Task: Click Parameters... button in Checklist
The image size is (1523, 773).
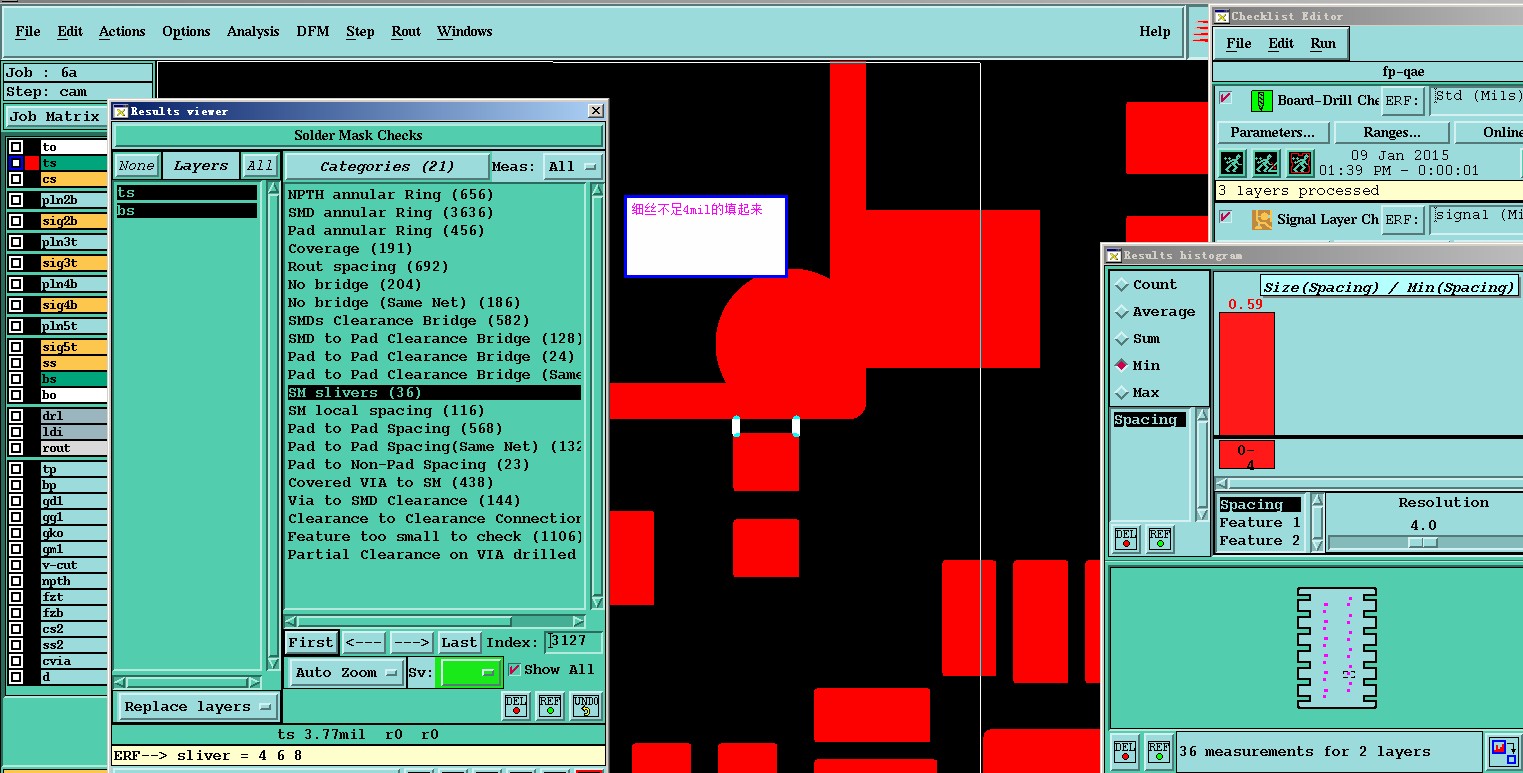Action: [1273, 132]
